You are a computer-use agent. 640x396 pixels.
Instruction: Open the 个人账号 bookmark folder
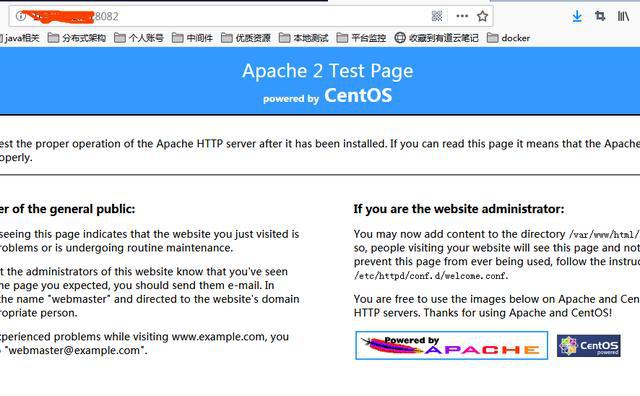(139, 38)
